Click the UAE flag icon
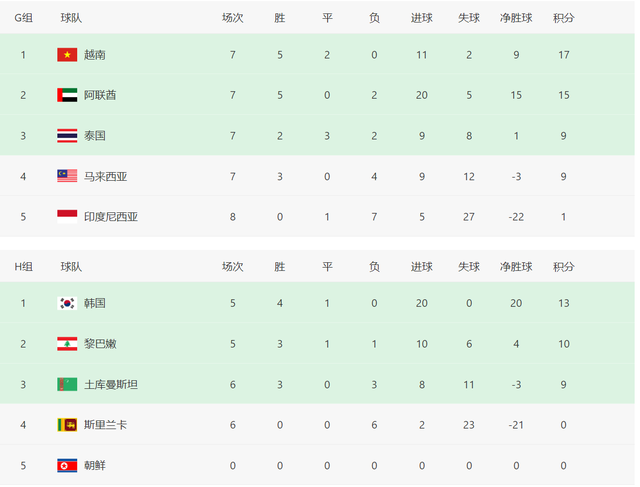Image resolution: width=640 pixels, height=487 pixels. pyautogui.click(x=67, y=95)
